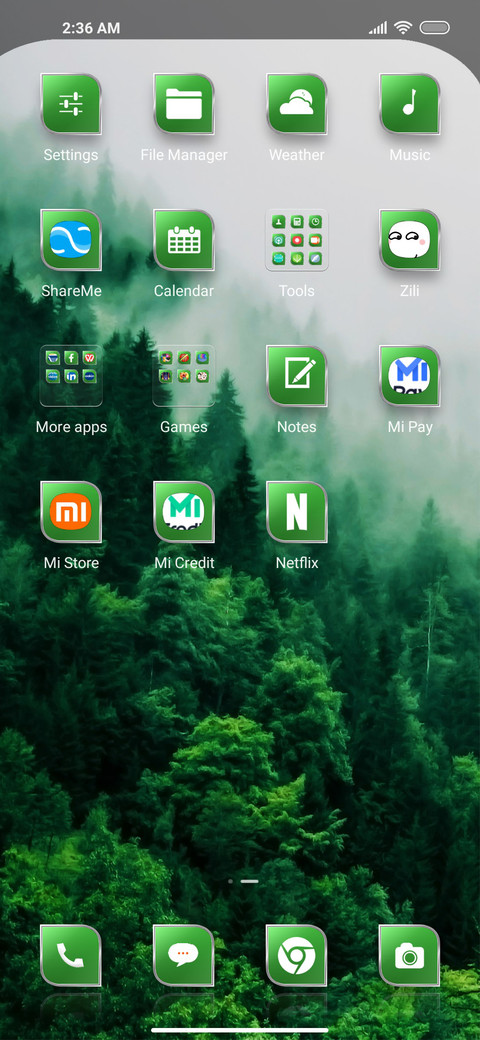Tap the "File Manager" label text
The height and width of the screenshot is (1040, 480).
(184, 155)
